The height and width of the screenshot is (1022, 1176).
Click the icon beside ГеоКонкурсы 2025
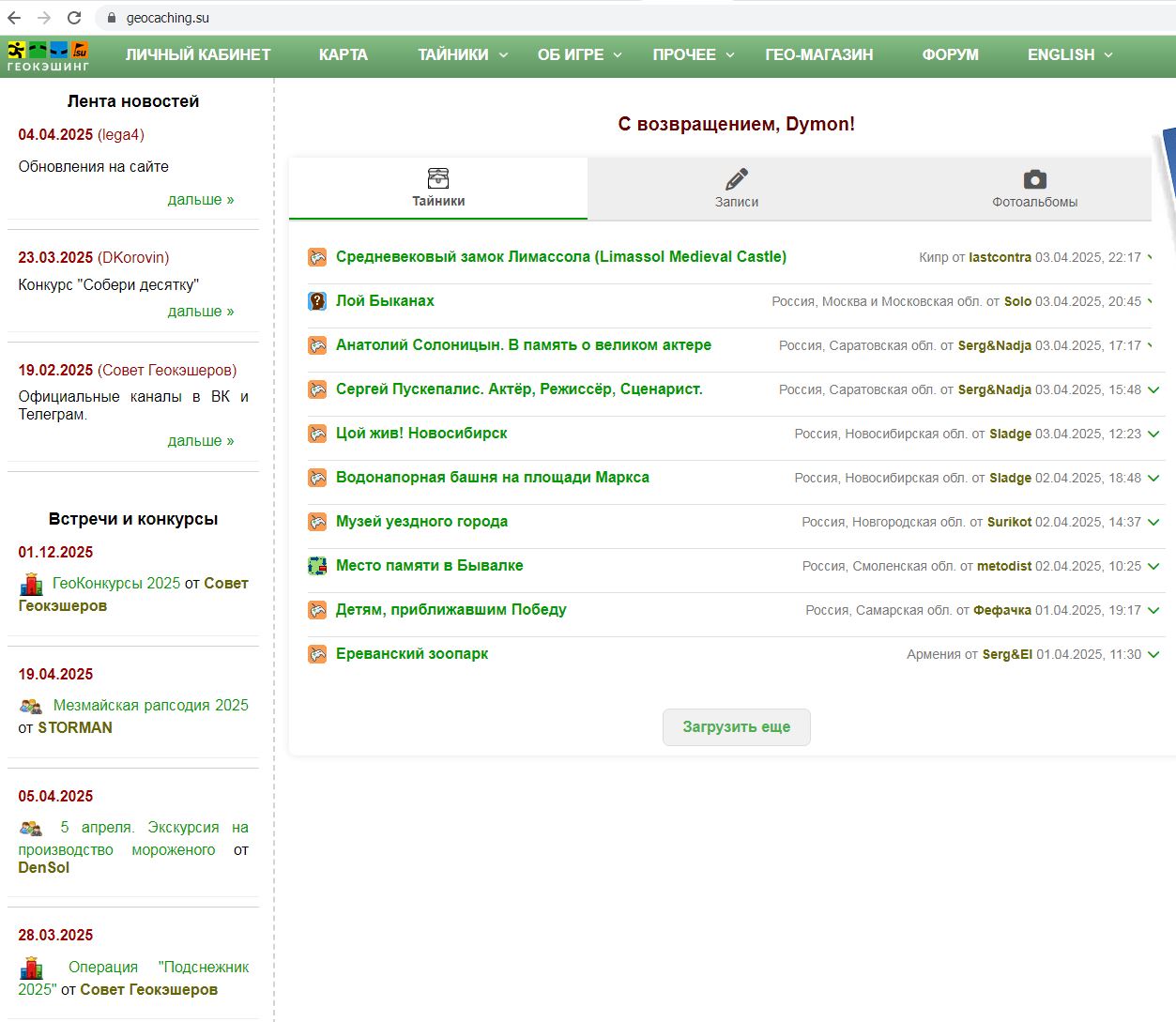click(32, 585)
